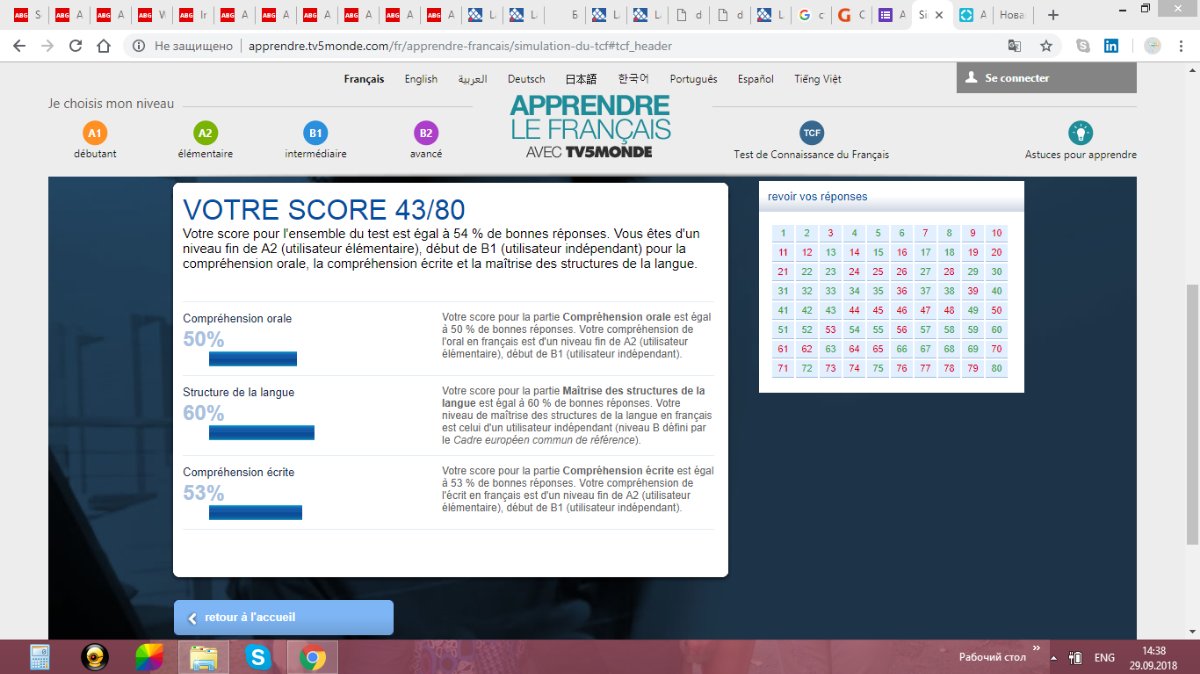Click the translate page icon in address bar

click(x=1014, y=46)
